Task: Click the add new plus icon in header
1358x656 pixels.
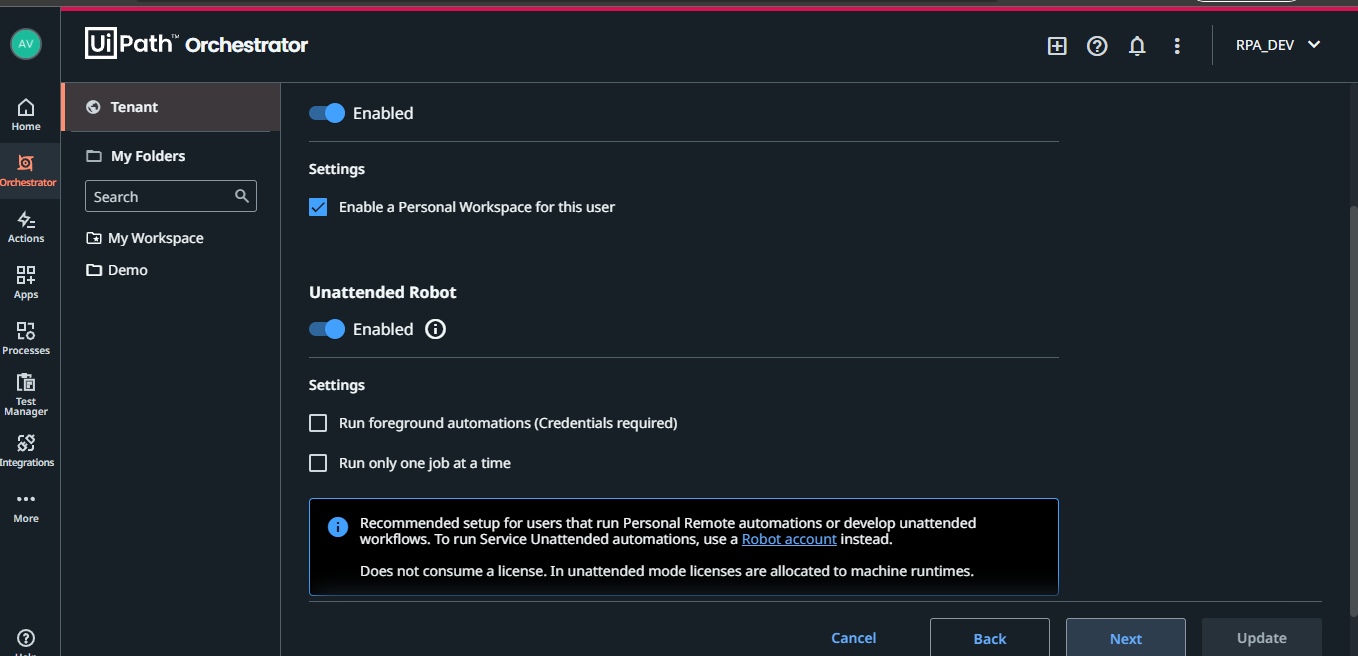Action: pyautogui.click(x=1057, y=46)
